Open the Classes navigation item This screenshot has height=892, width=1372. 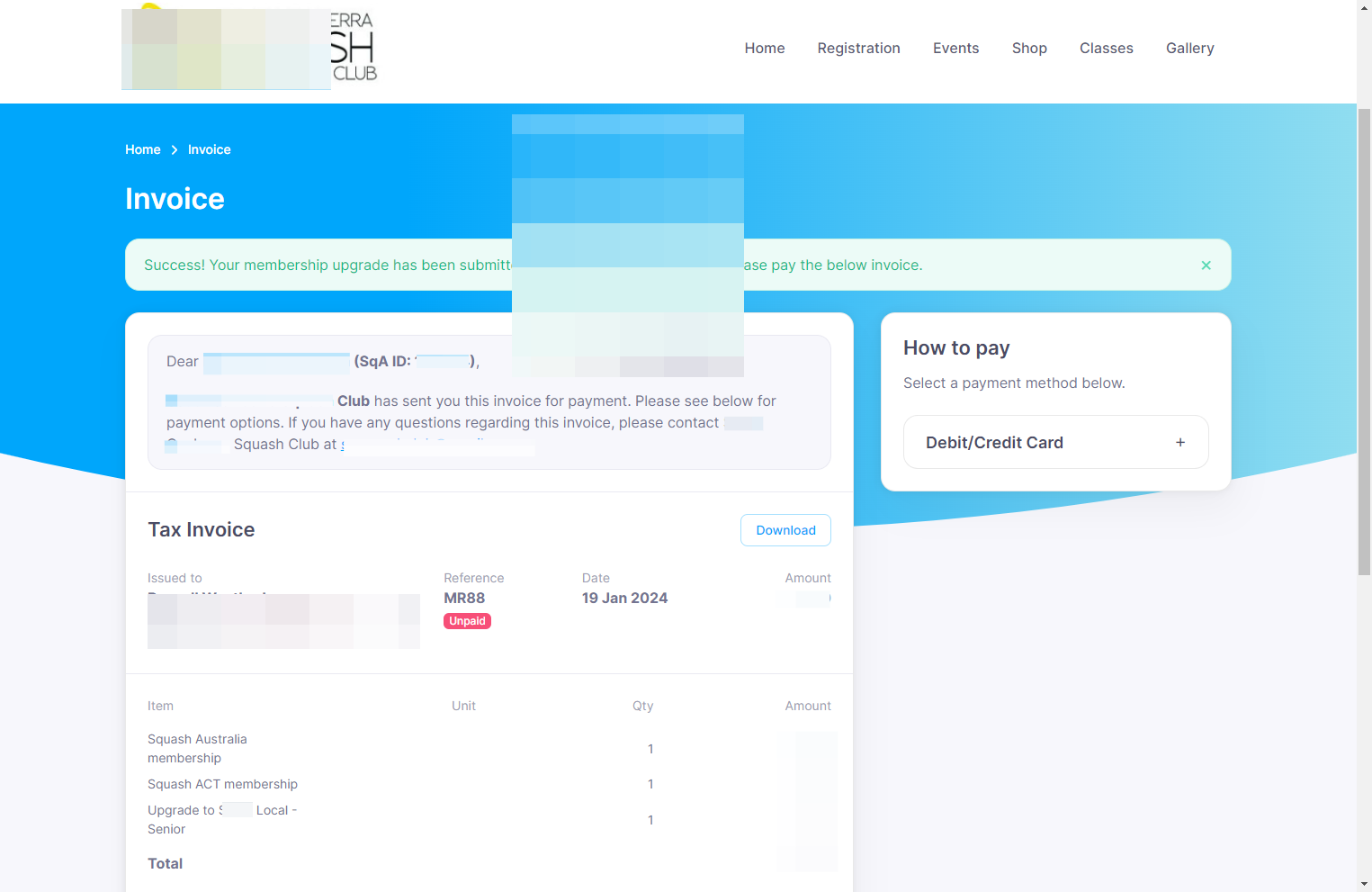[x=1106, y=49]
